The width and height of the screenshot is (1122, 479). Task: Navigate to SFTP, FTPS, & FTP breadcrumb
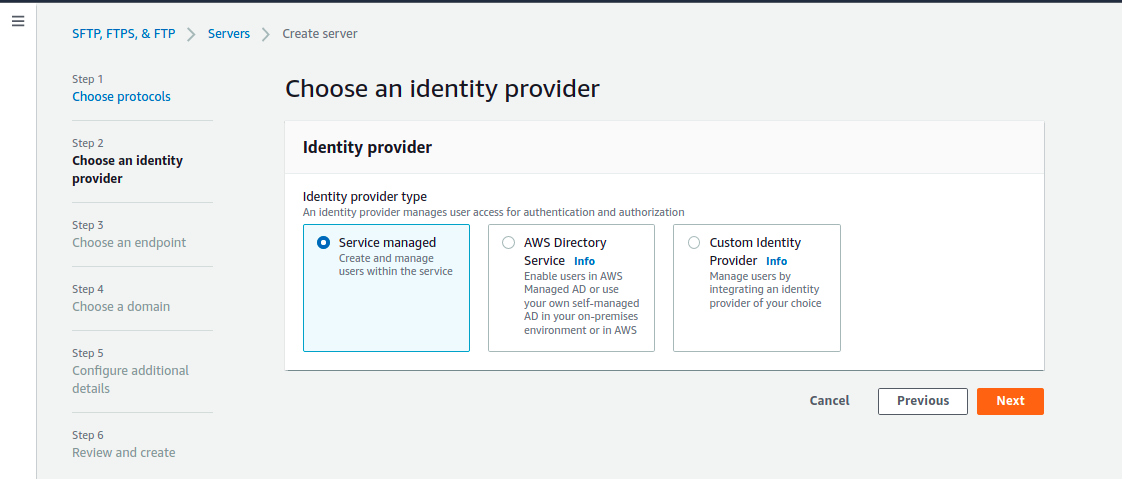[124, 34]
